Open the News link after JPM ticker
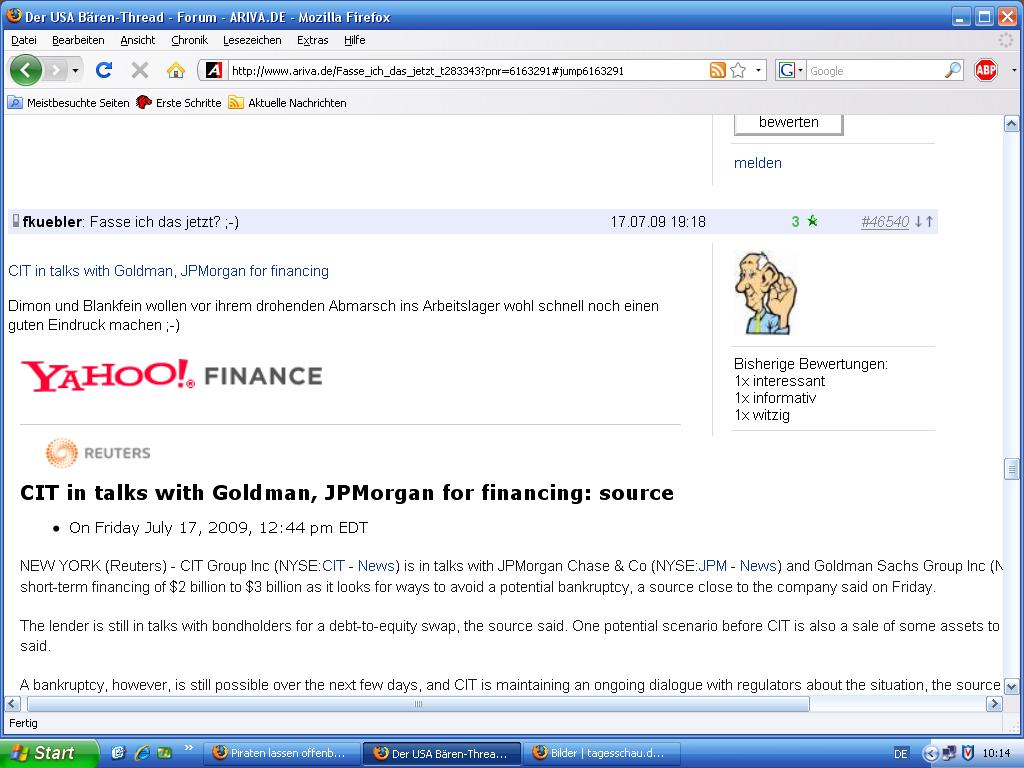 click(758, 566)
